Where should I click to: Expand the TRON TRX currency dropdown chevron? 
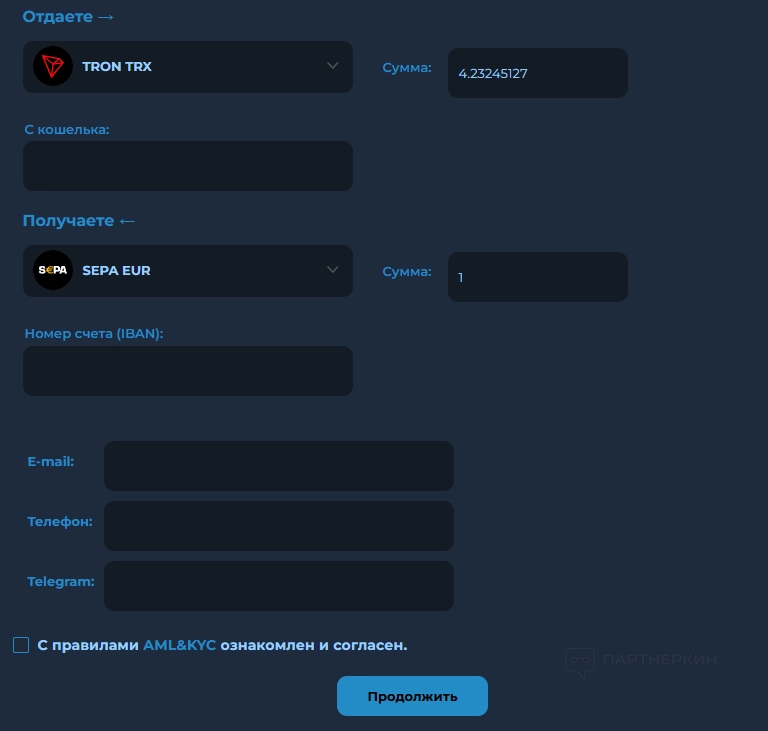333,66
